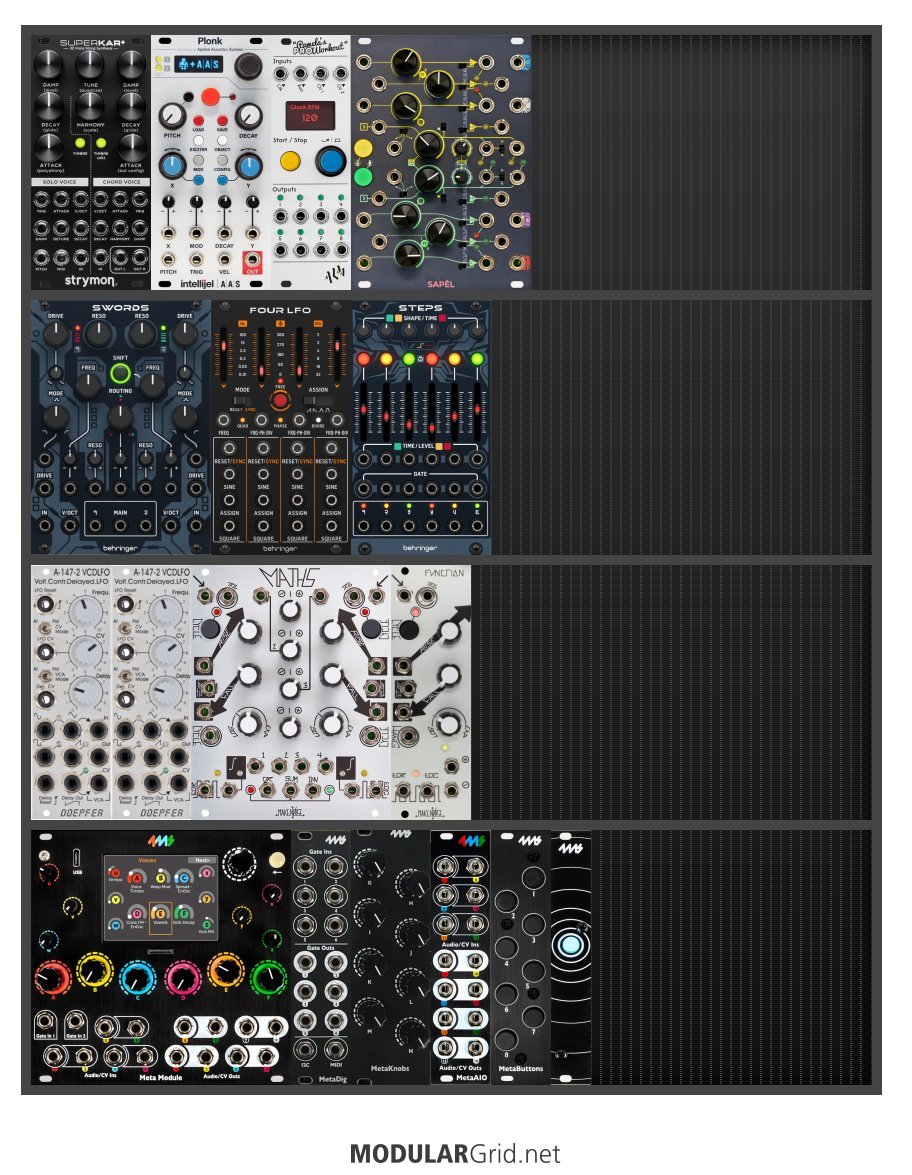Viewport: 912px width, 1175px height.
Task: Click the Meta Module main rotary encoder
Action: click(x=239, y=863)
